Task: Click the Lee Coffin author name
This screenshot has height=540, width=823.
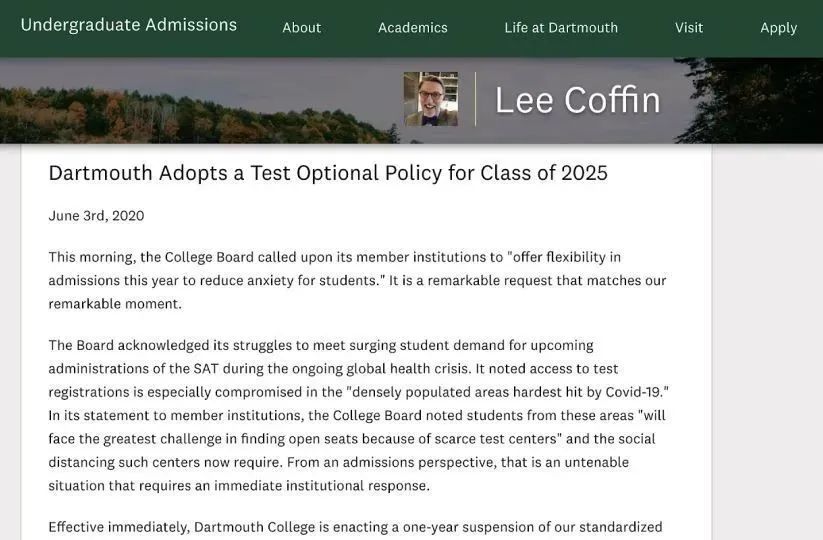Action: pyautogui.click(x=577, y=100)
